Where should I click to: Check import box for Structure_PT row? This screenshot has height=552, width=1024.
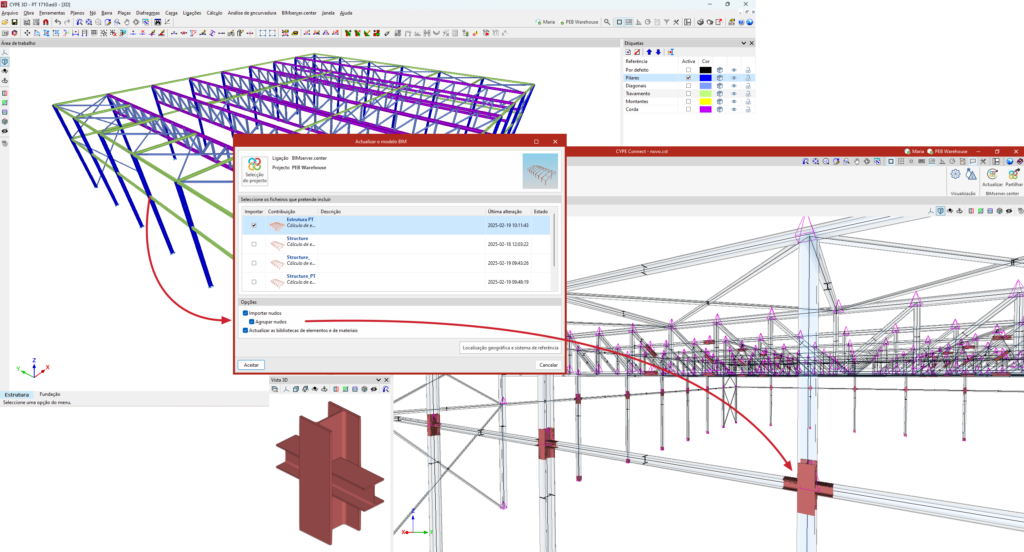point(254,282)
